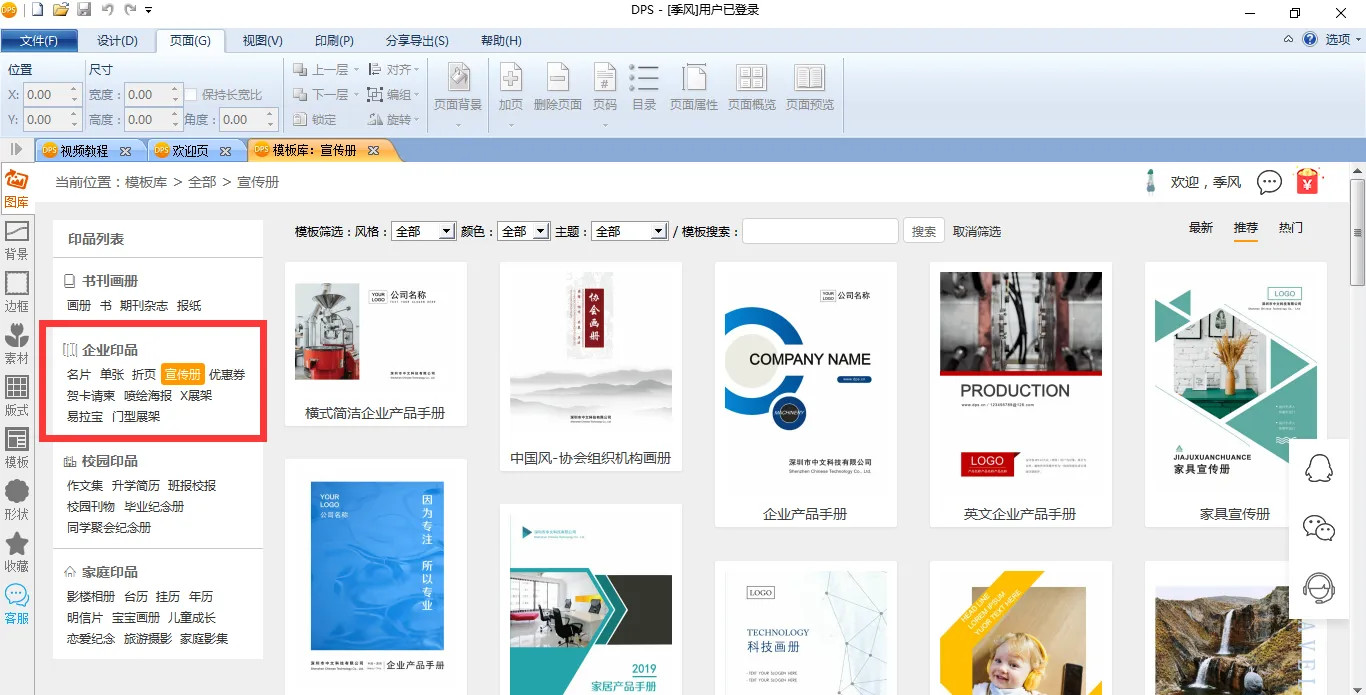Expand the 主题 theme filter dropdown

(x=658, y=231)
